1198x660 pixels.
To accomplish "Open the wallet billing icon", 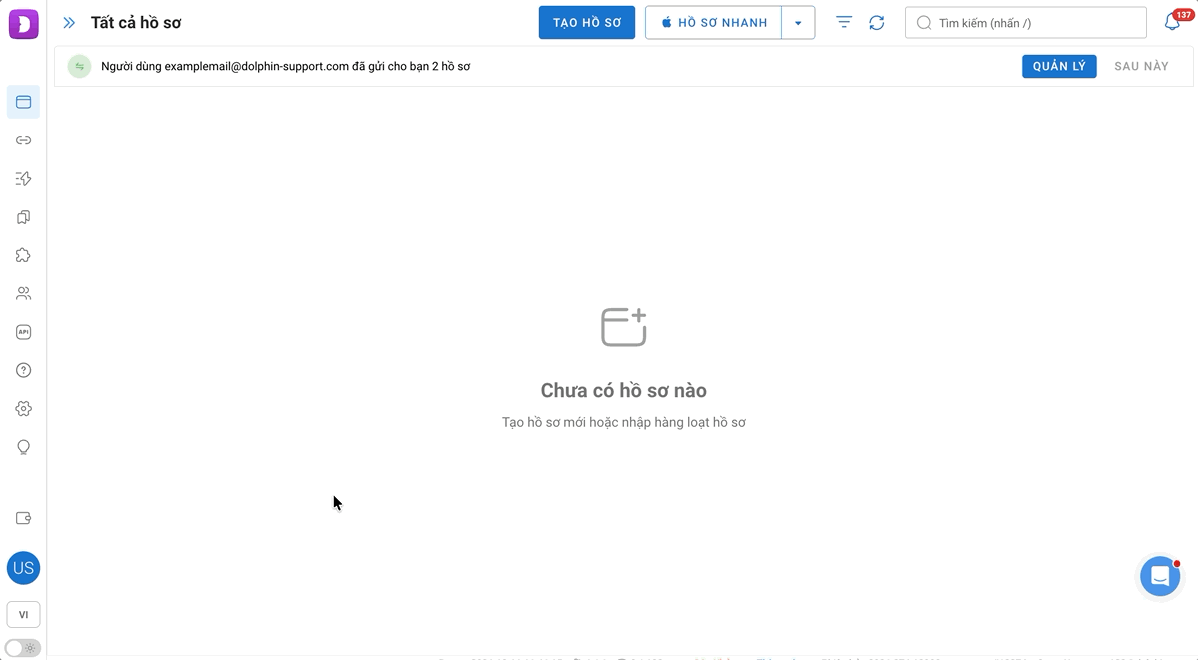I will [24, 518].
